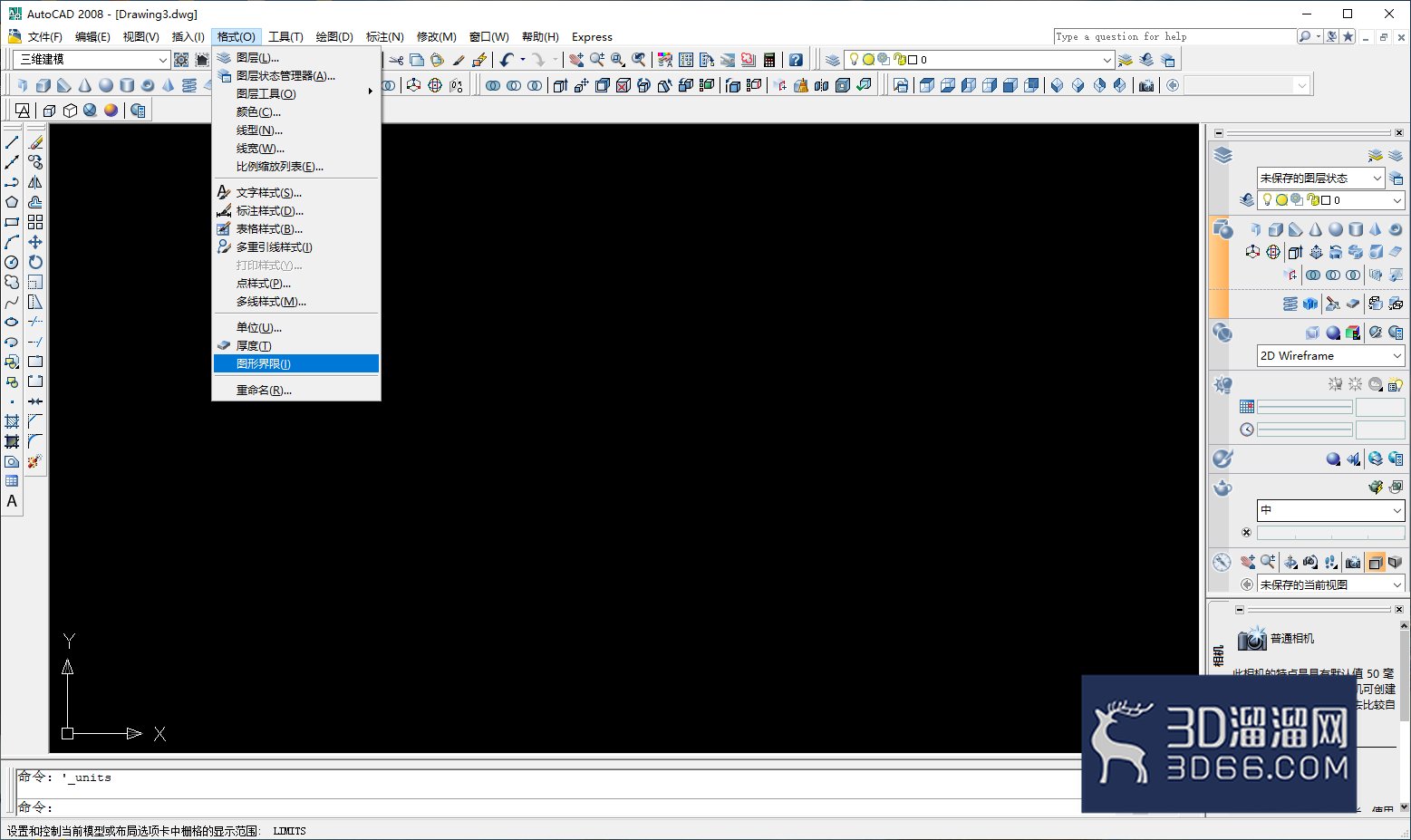The width and height of the screenshot is (1411, 840).
Task: Select 图形界限(I) menu item
Action: 296,363
